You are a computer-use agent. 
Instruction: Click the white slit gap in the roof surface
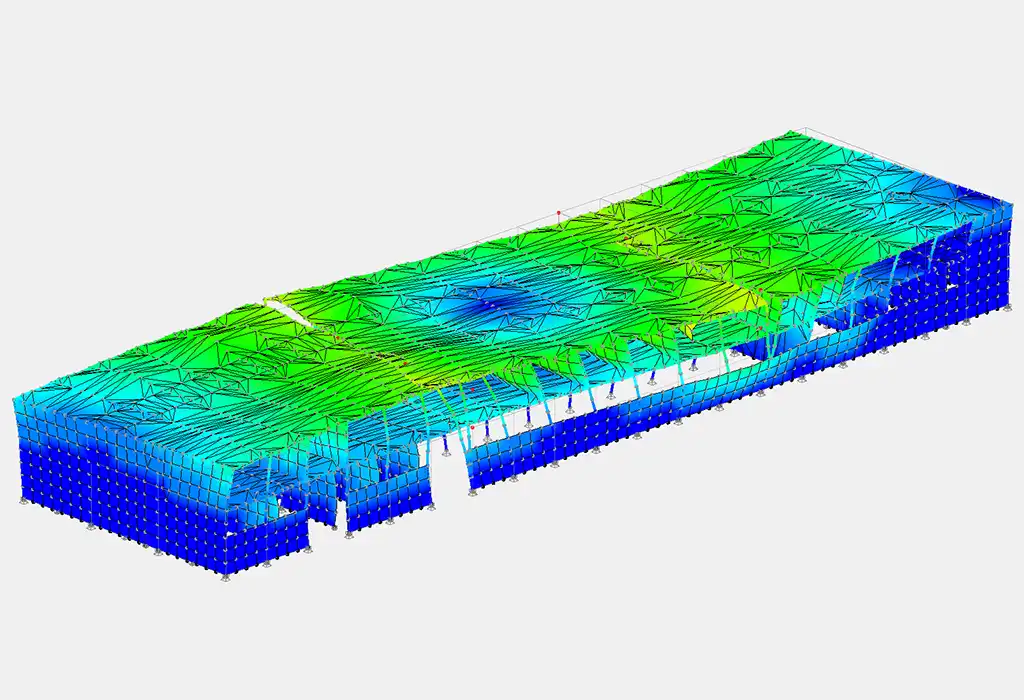[x=288, y=310]
